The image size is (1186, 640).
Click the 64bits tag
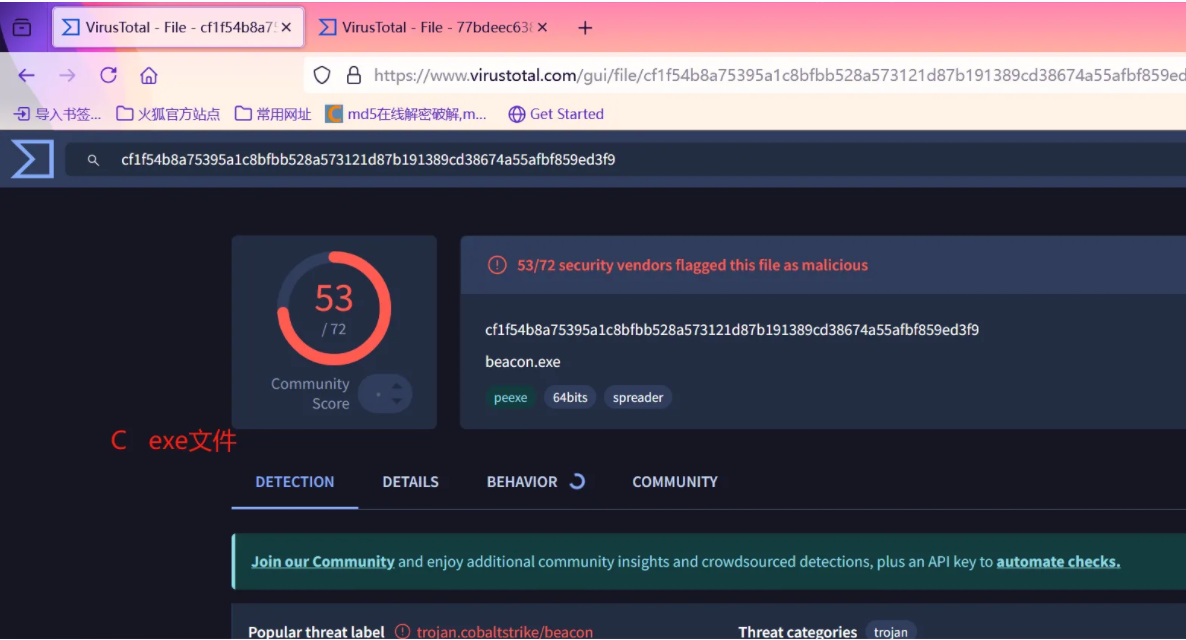coord(570,397)
